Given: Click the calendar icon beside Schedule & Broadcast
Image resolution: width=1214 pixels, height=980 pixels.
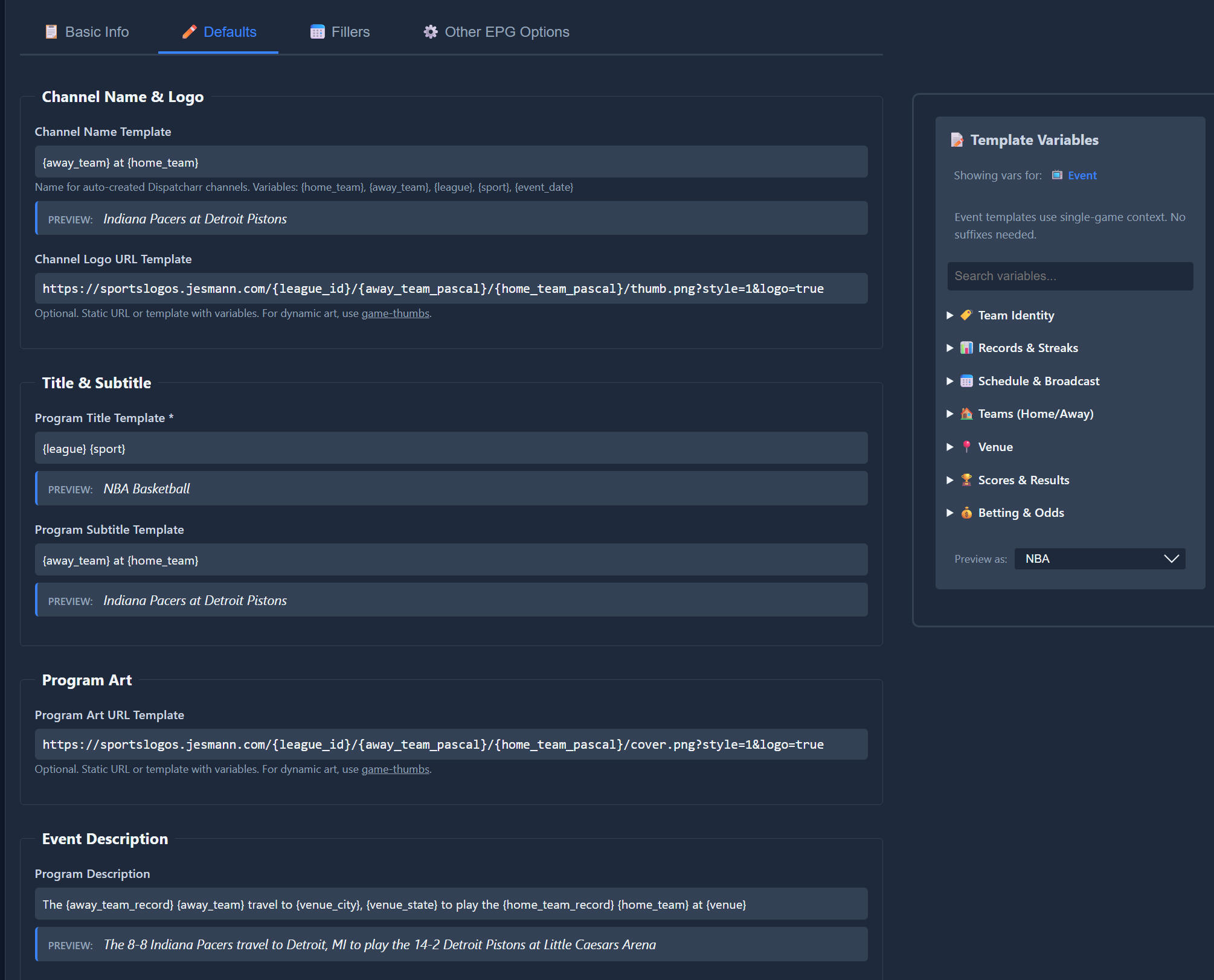Looking at the screenshot, I should (x=966, y=381).
